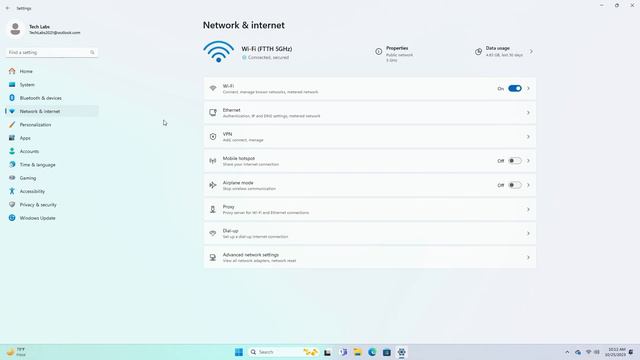Open the weather widget on taskbar
640x360 pixels.
[16, 352]
